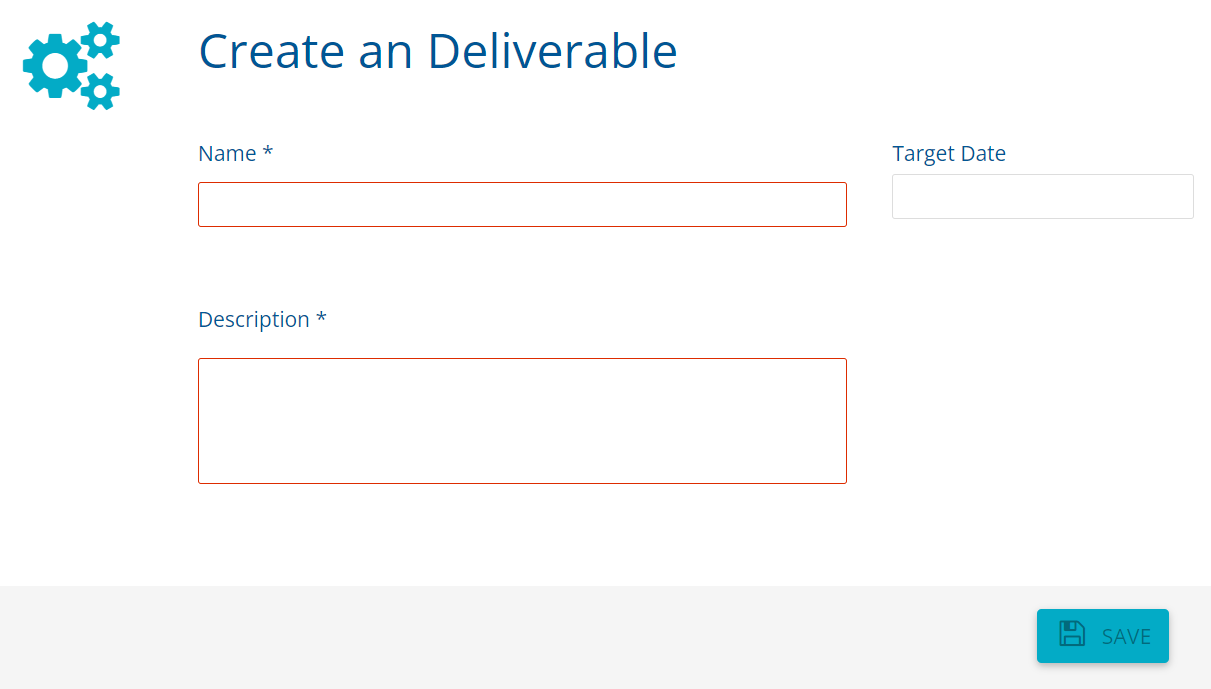Click the large gear in the logo
The height and width of the screenshot is (689, 1211).
pyautogui.click(x=53, y=66)
